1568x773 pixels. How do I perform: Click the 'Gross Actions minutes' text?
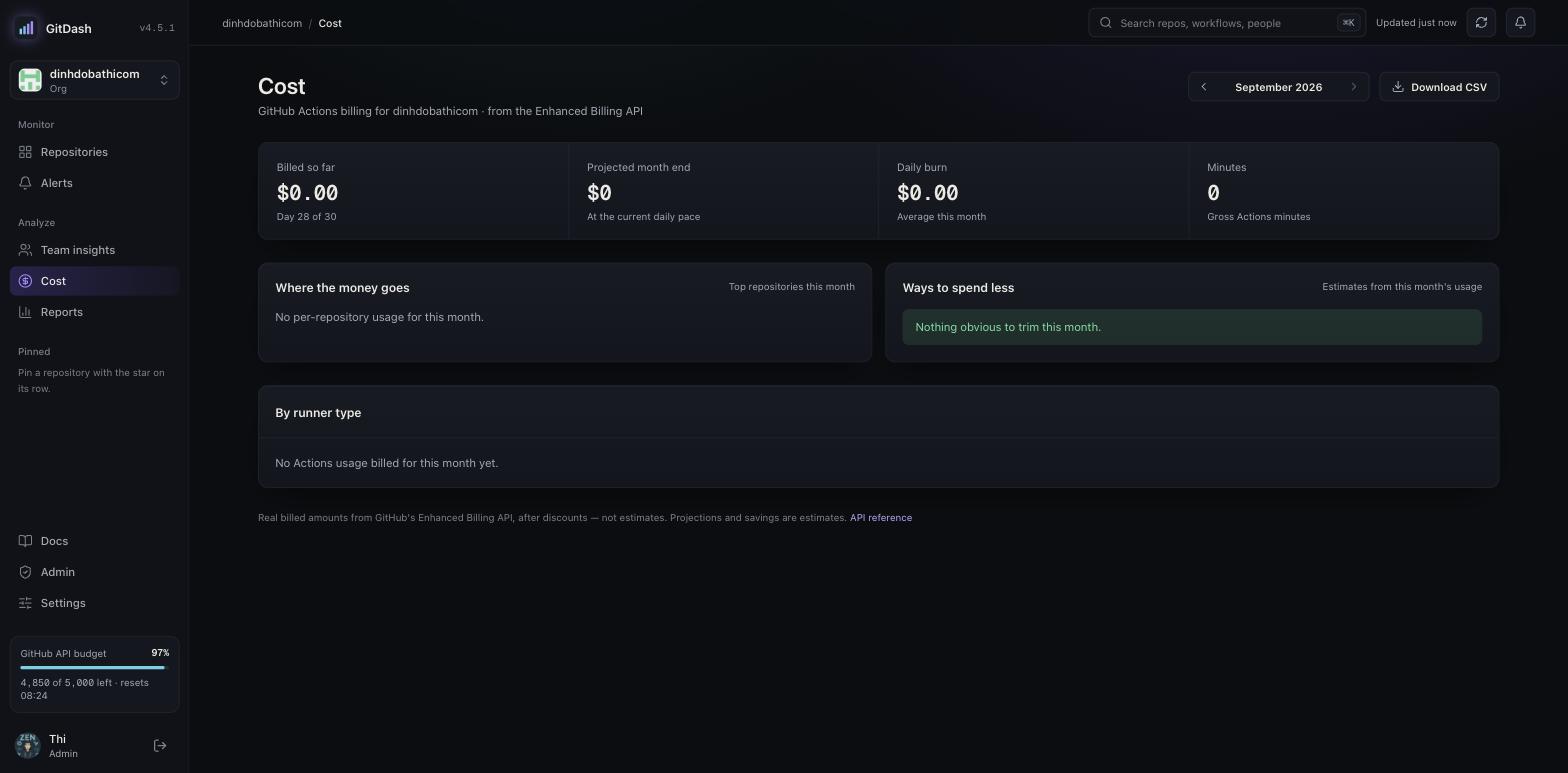[x=1258, y=217]
